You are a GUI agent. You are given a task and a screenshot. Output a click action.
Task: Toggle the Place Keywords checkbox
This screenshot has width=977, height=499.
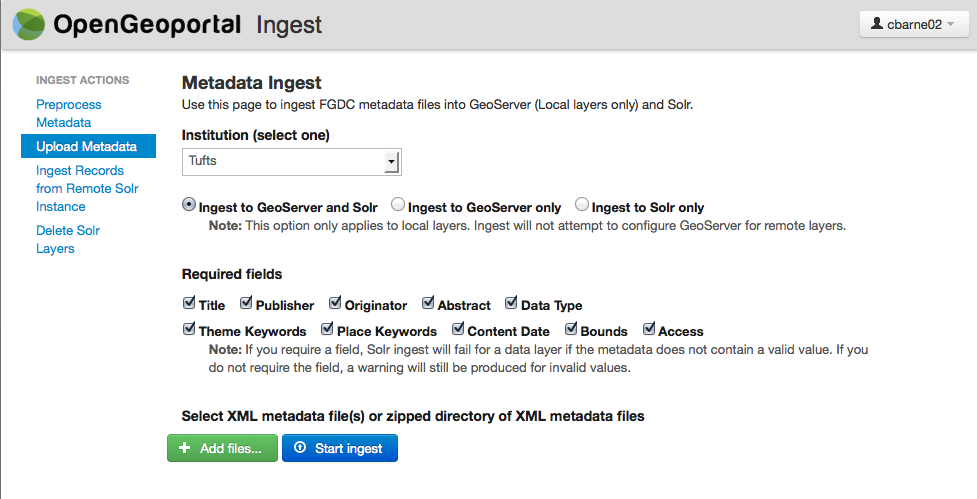click(327, 329)
